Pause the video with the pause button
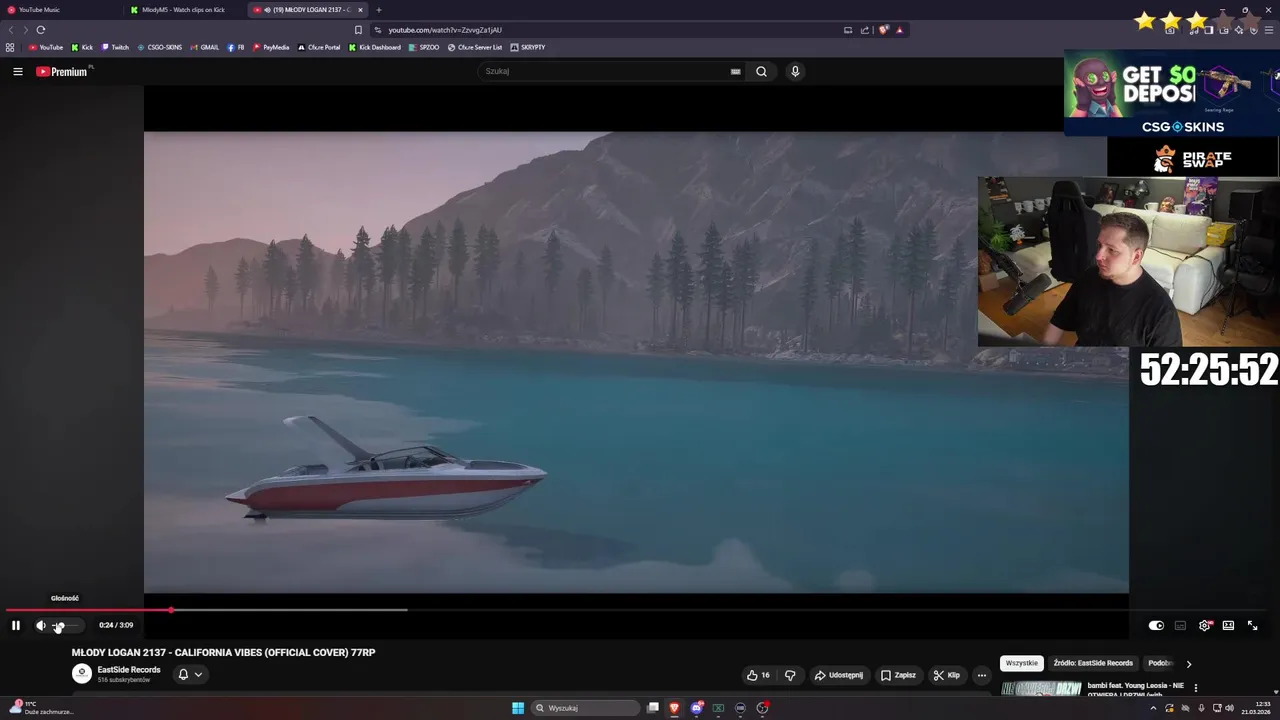 (16, 625)
